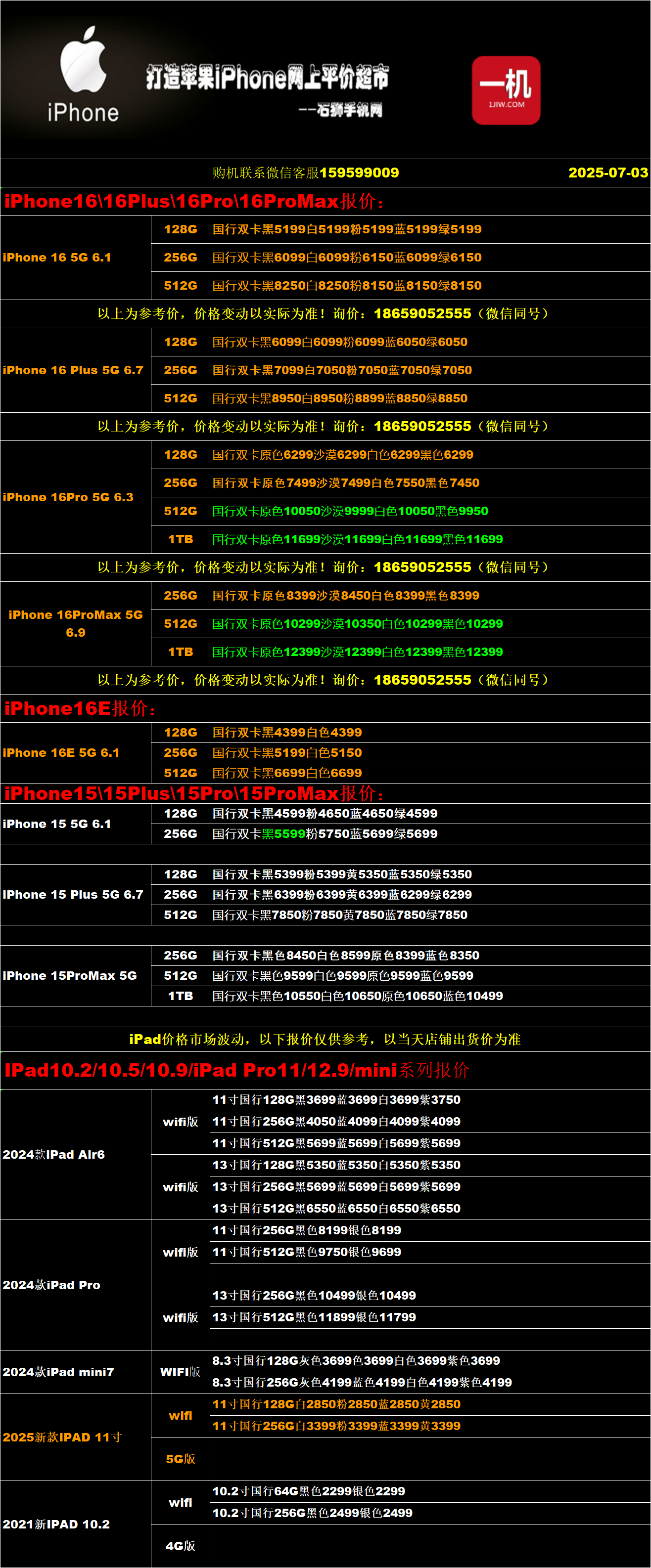This screenshot has width=651, height=1568.
Task: Click the Apple iPhone logo
Action: (x=84, y=74)
